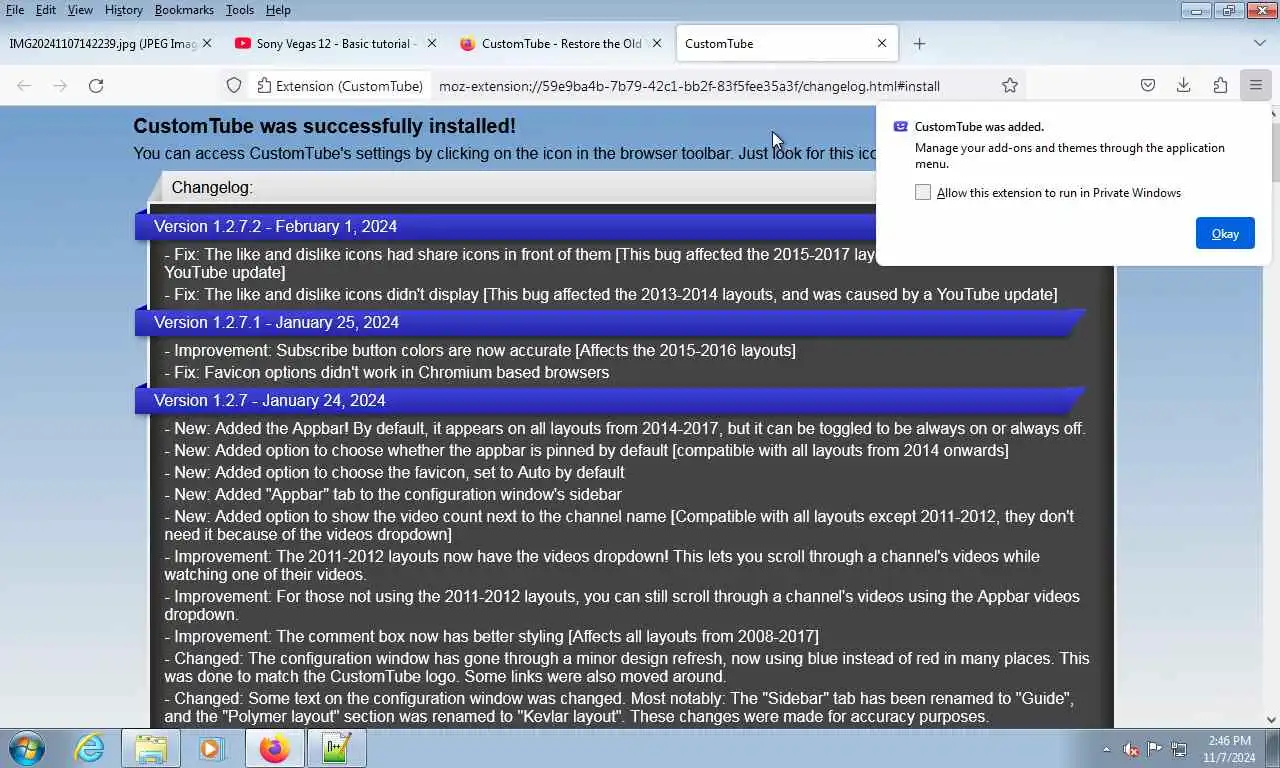This screenshot has height=768, width=1280.
Task: Click the browser forward arrow button
Action: tap(60, 86)
